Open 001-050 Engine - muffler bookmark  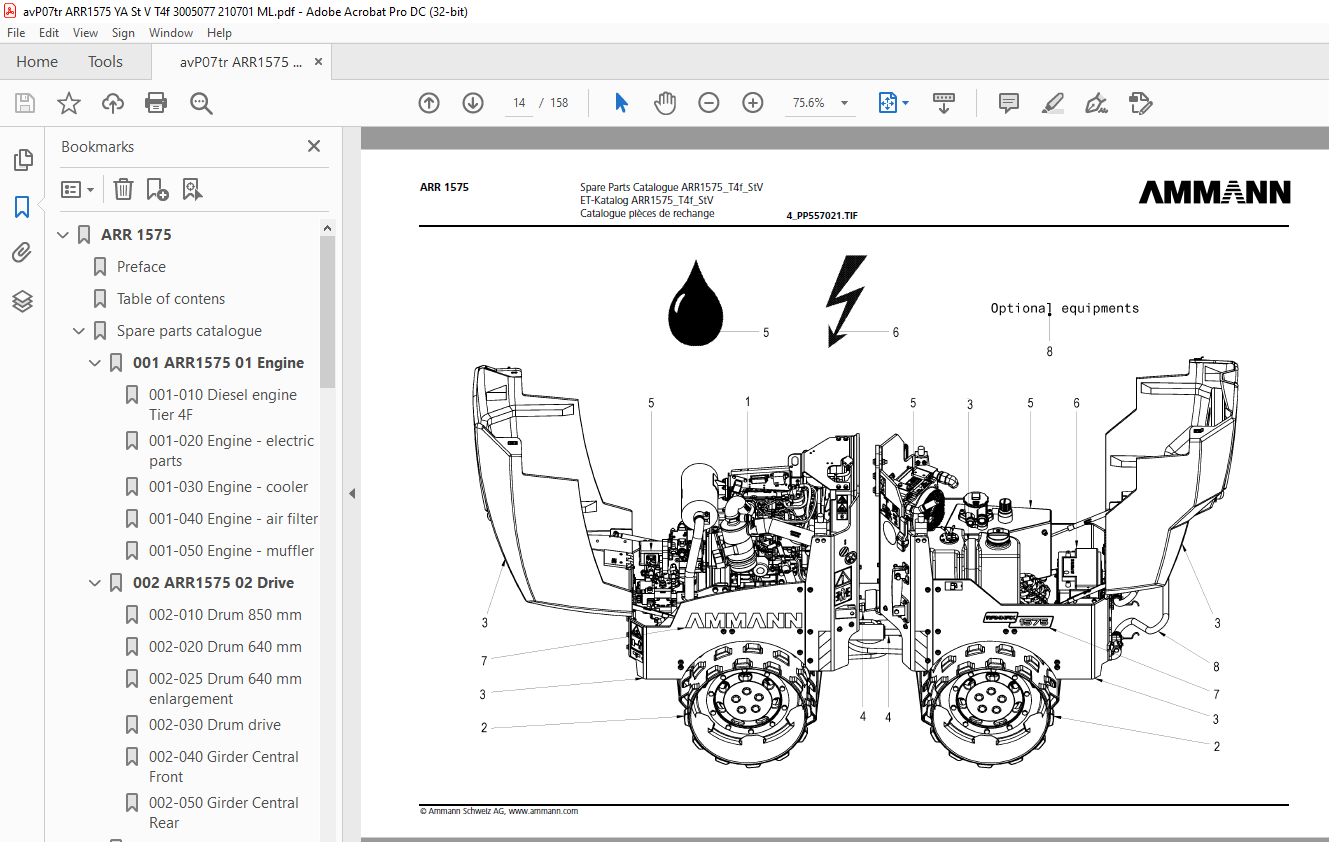[x=231, y=551]
